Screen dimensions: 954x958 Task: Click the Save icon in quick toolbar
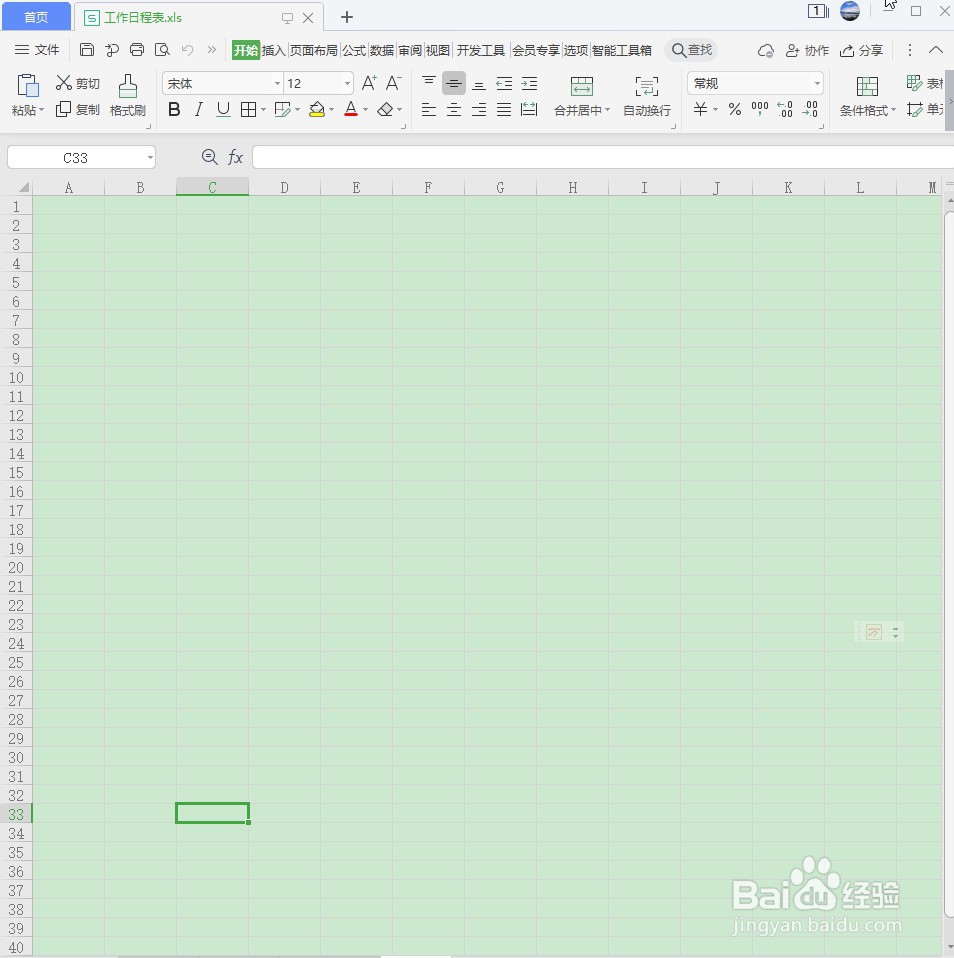87,50
